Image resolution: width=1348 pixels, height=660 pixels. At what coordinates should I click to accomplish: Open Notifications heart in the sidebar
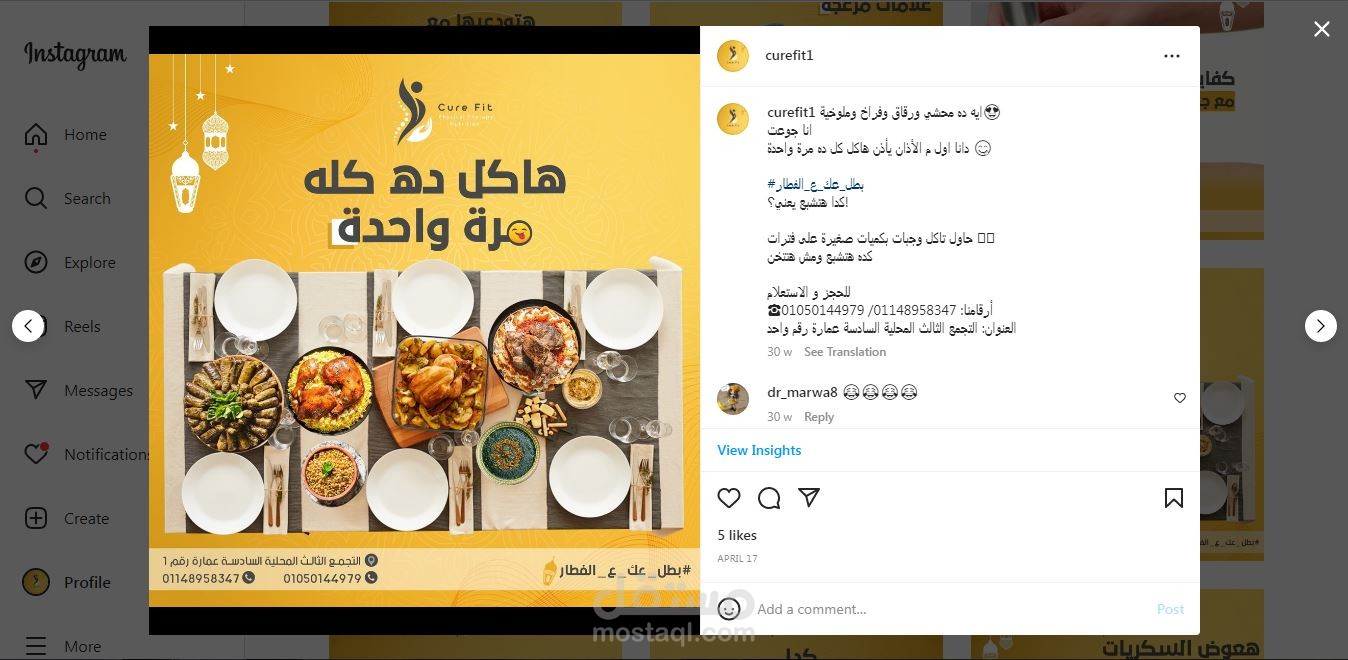pos(36,454)
